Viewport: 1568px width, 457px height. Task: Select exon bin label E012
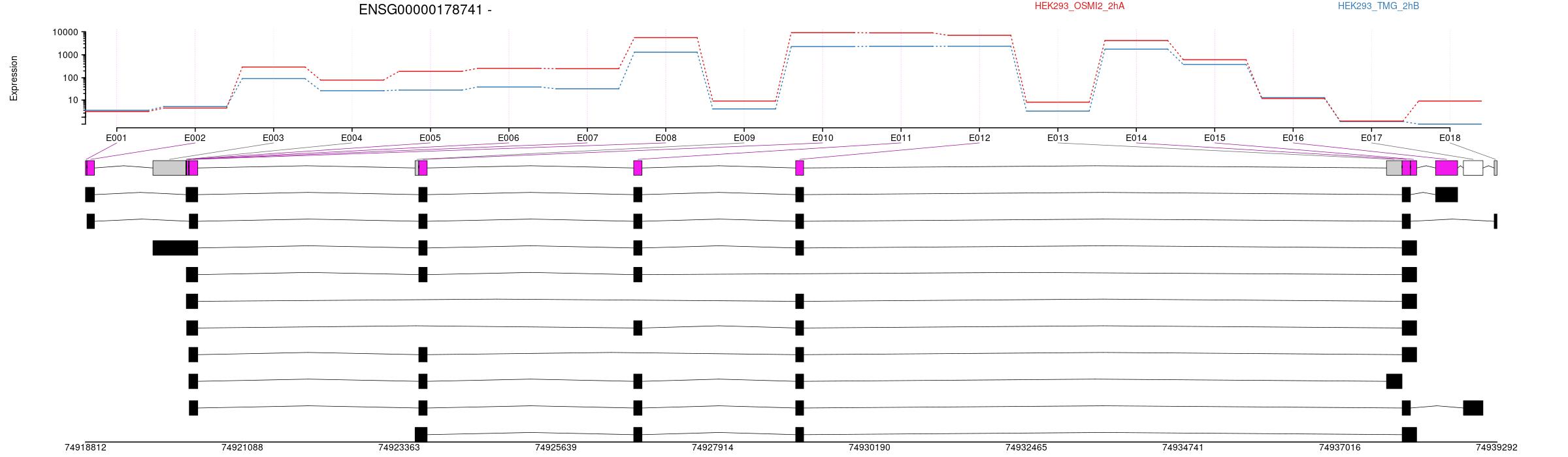tap(979, 138)
